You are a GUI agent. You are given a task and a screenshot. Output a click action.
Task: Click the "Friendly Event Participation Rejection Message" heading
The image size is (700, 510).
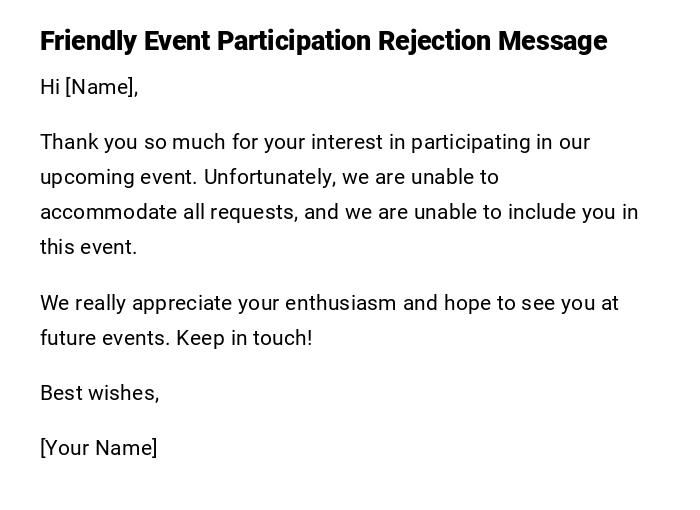click(323, 41)
